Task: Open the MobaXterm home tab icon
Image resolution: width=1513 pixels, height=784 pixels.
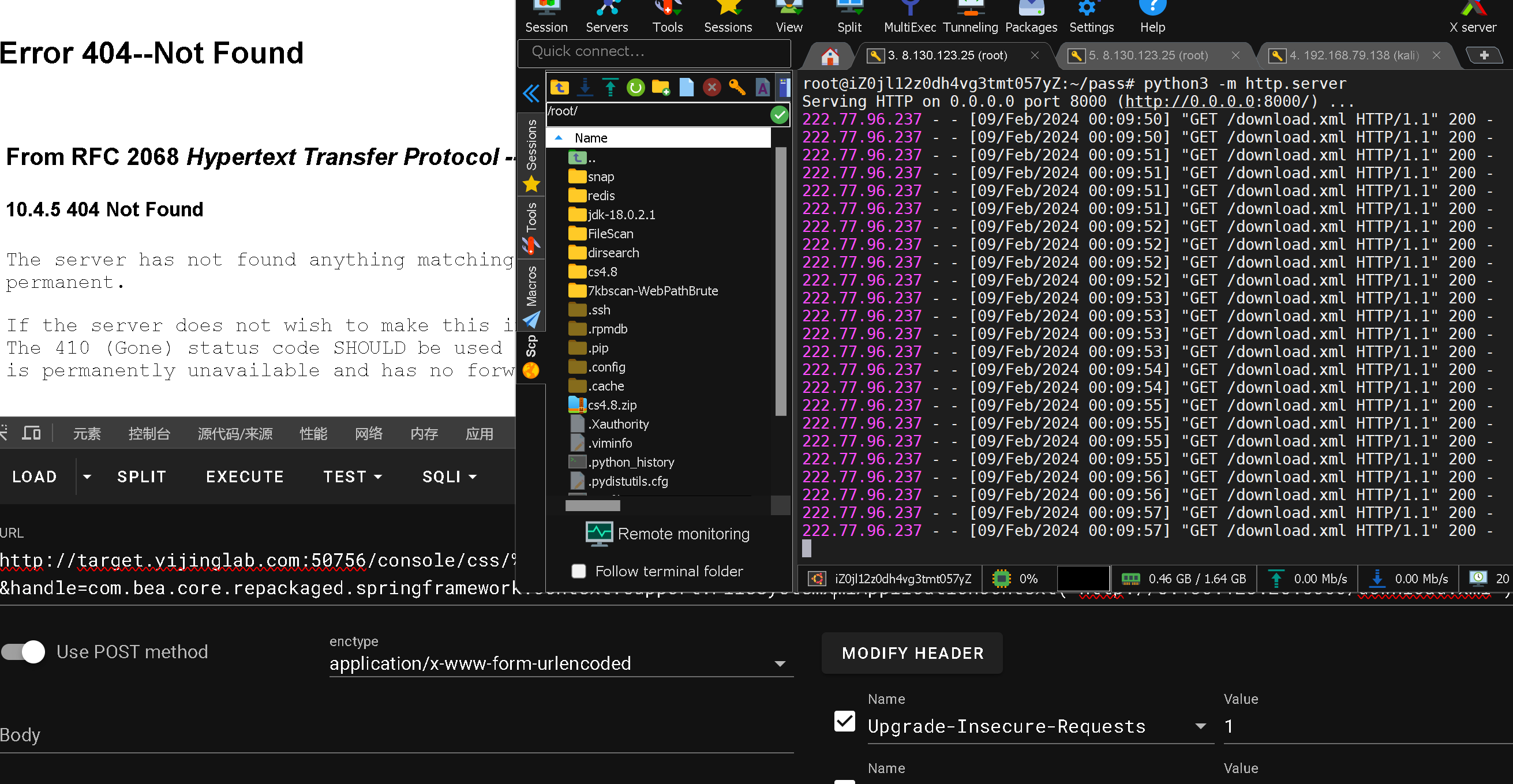Action: point(829,57)
